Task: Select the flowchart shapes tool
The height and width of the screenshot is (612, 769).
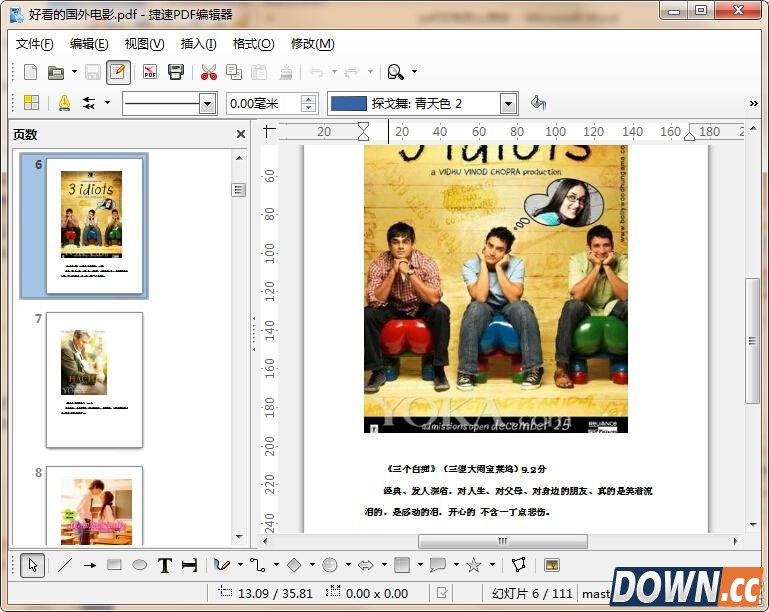Action: pyautogui.click(x=402, y=565)
